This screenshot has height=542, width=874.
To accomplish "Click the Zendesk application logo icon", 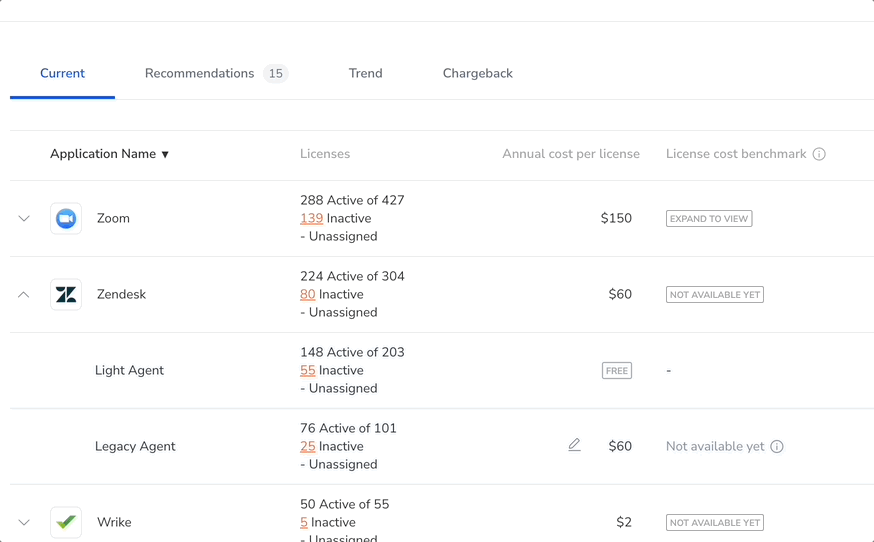I will click(66, 294).
